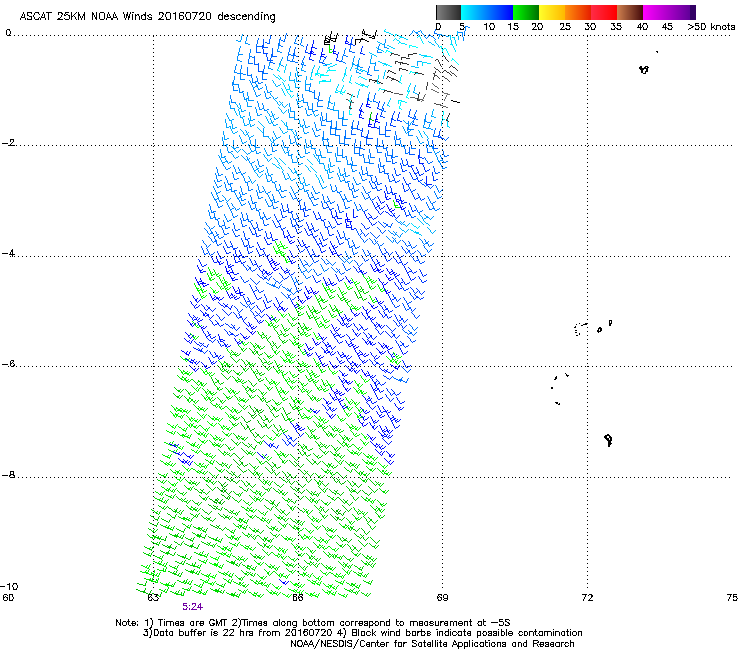The width and height of the screenshot is (740, 650).
Task: Click the blue 10-15 knots legend segment
Action: coord(500,12)
